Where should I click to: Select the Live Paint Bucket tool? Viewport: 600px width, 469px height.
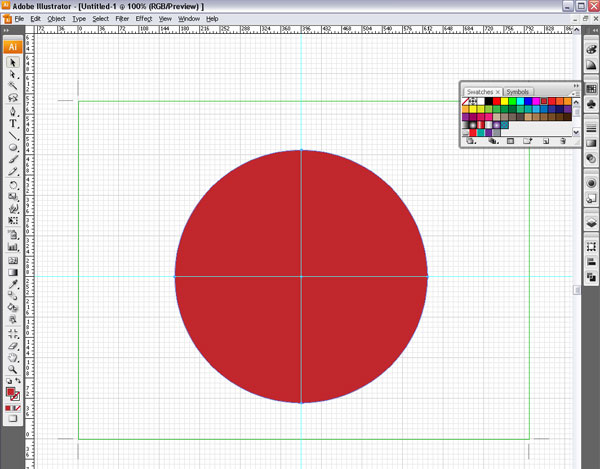(x=13, y=307)
